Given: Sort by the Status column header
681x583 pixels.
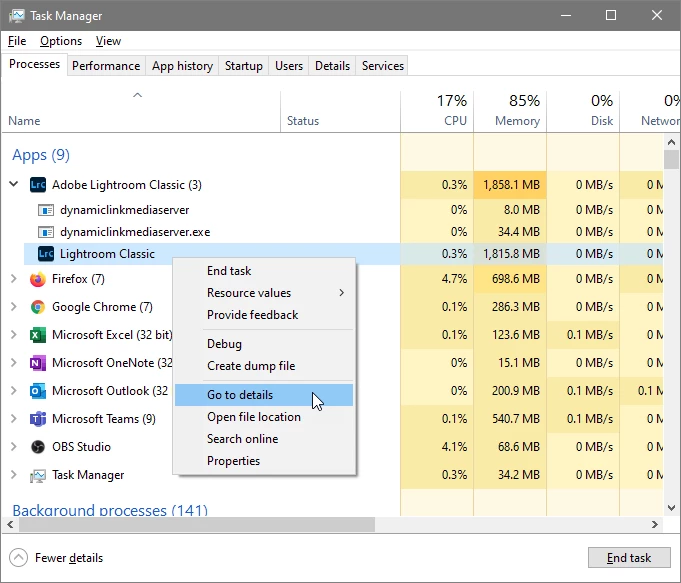Looking at the screenshot, I should [x=340, y=112].
